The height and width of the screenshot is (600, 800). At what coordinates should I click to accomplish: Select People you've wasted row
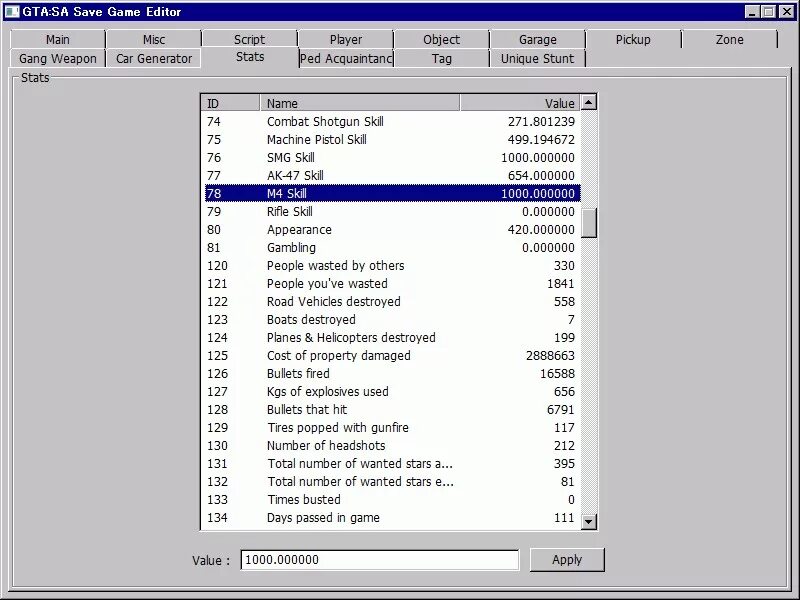391,283
